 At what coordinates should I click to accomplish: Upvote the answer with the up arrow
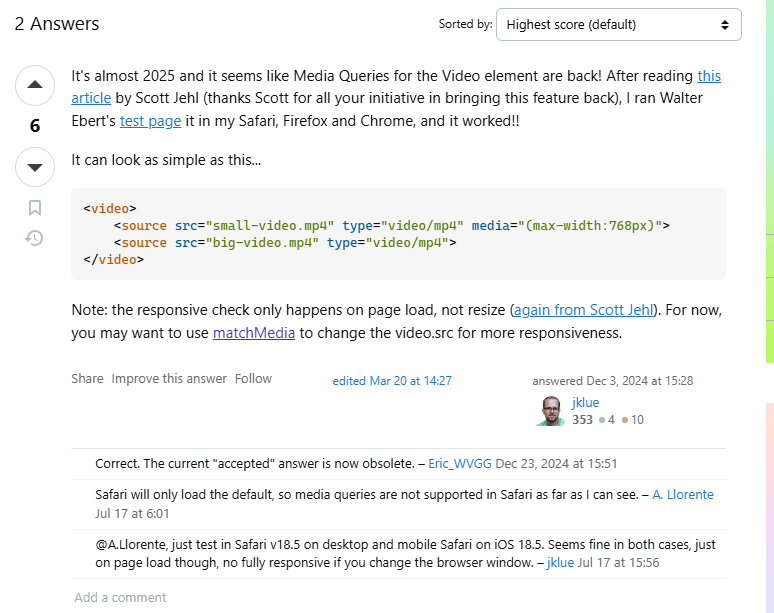[x=35, y=85]
